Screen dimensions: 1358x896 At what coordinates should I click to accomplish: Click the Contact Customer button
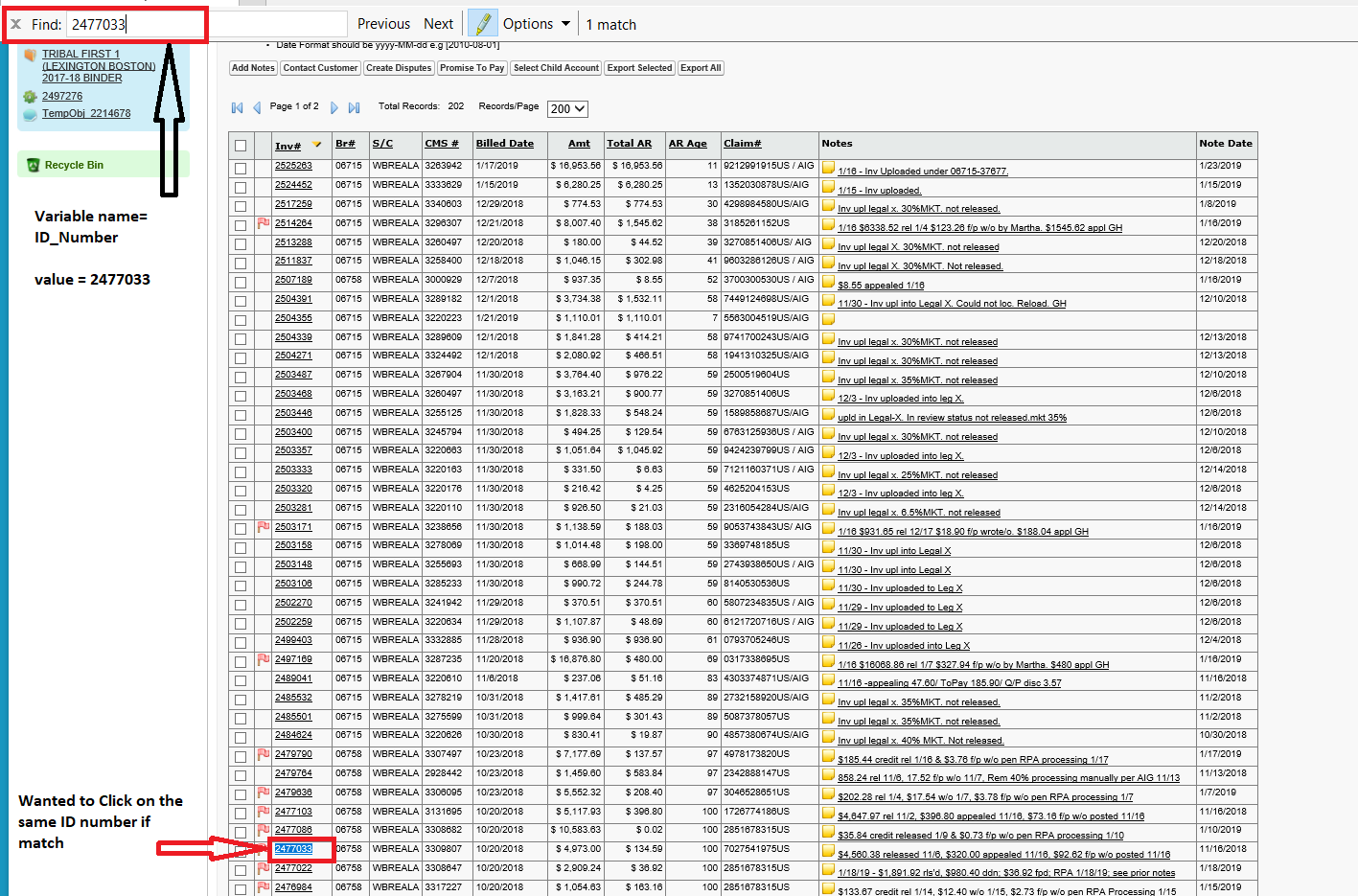[320, 68]
